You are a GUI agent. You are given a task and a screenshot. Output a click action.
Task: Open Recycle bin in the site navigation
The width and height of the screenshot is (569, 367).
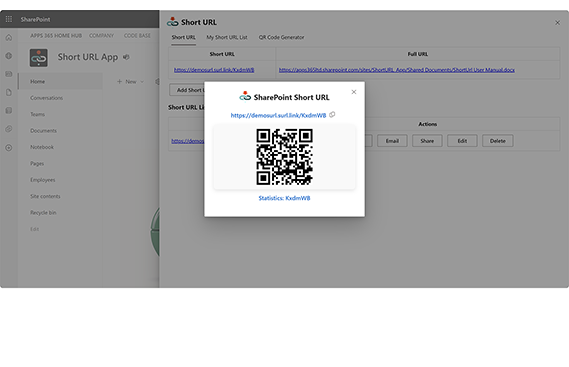(43, 213)
